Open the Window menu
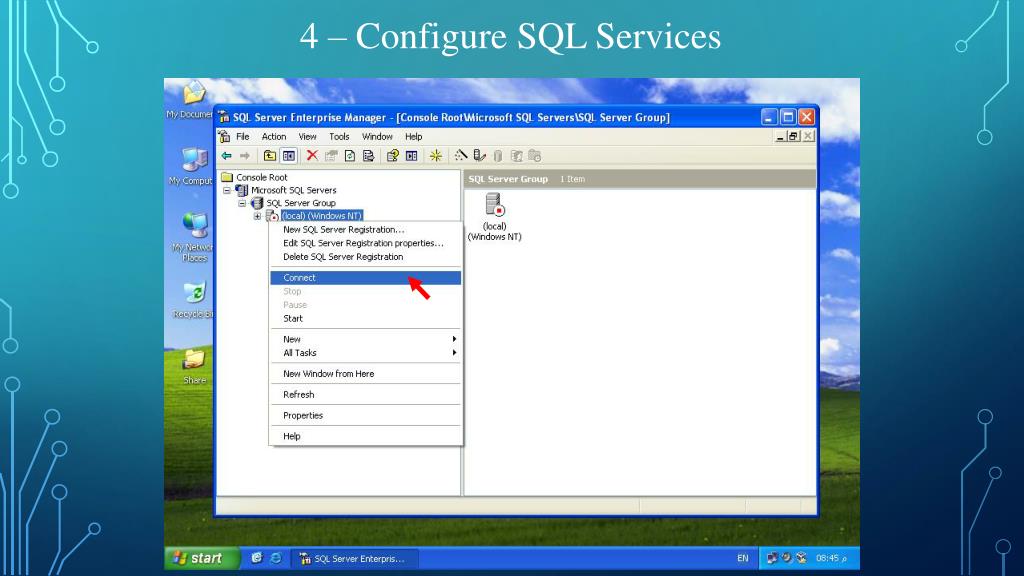 tap(377, 136)
